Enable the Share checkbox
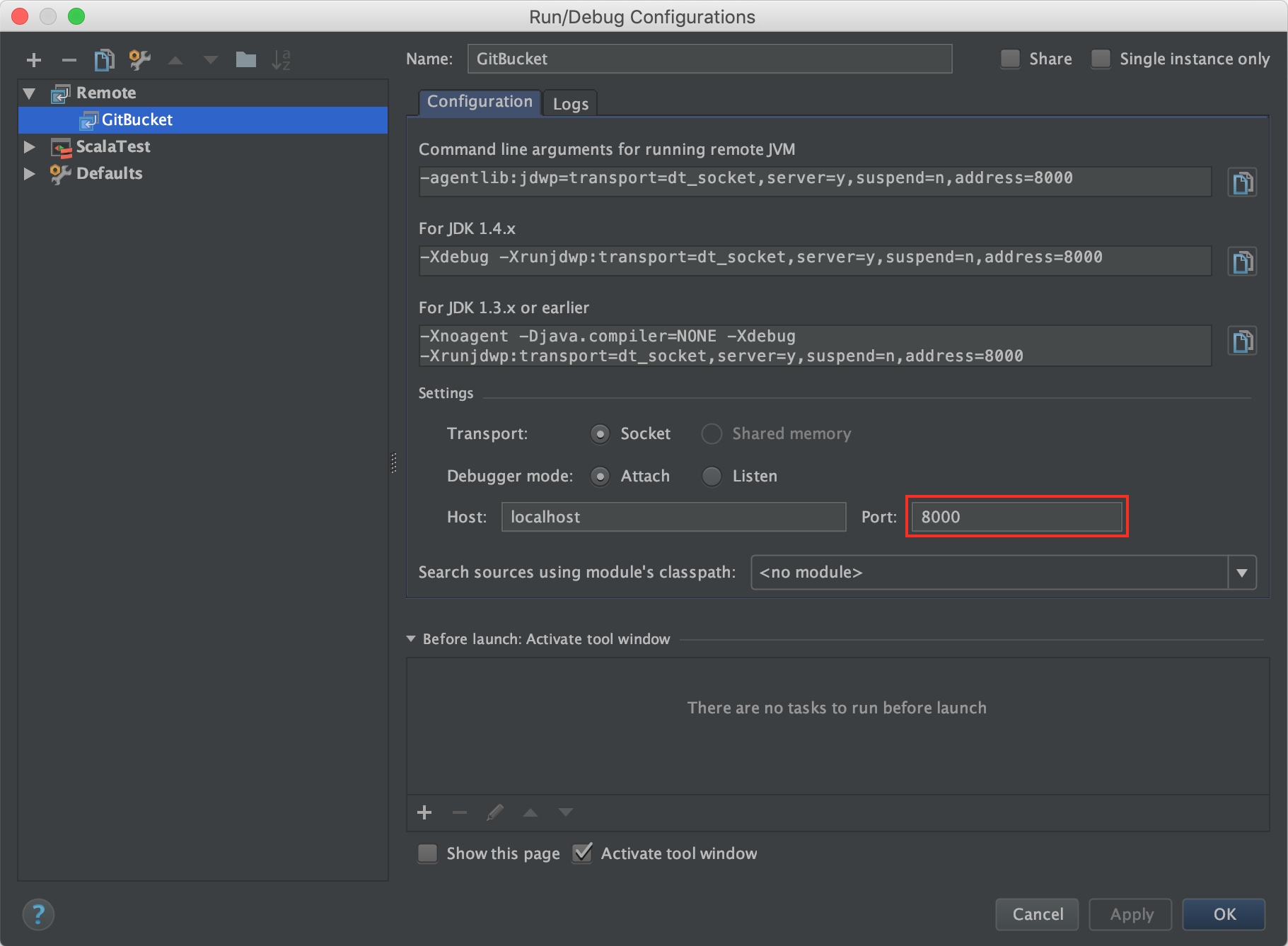 tap(1010, 59)
